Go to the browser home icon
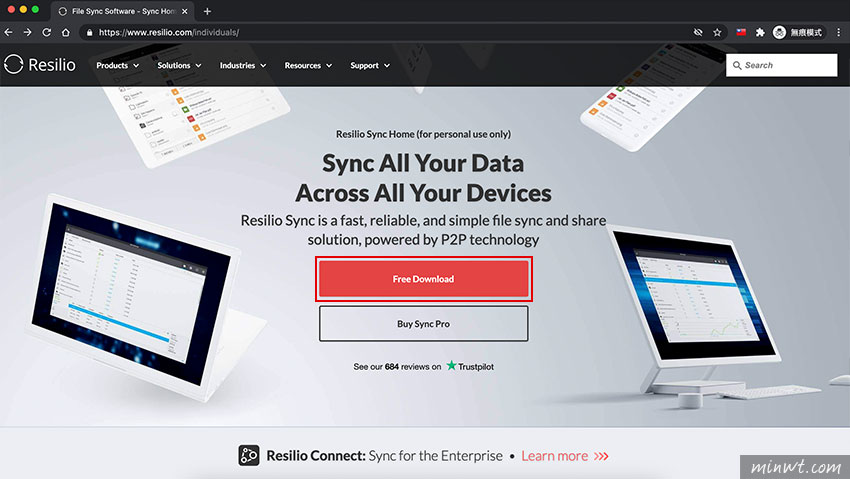This screenshot has width=850, height=479. click(x=66, y=33)
